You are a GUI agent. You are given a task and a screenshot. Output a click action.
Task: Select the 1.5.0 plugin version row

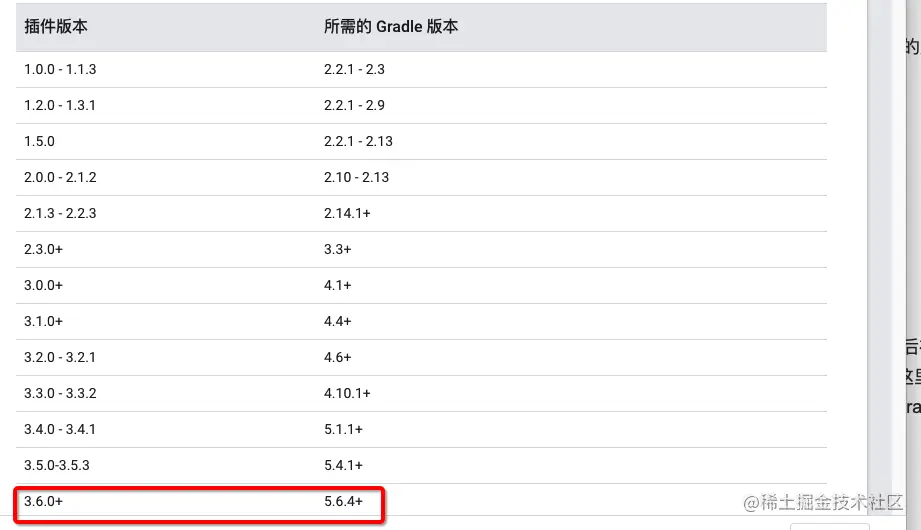point(421,141)
